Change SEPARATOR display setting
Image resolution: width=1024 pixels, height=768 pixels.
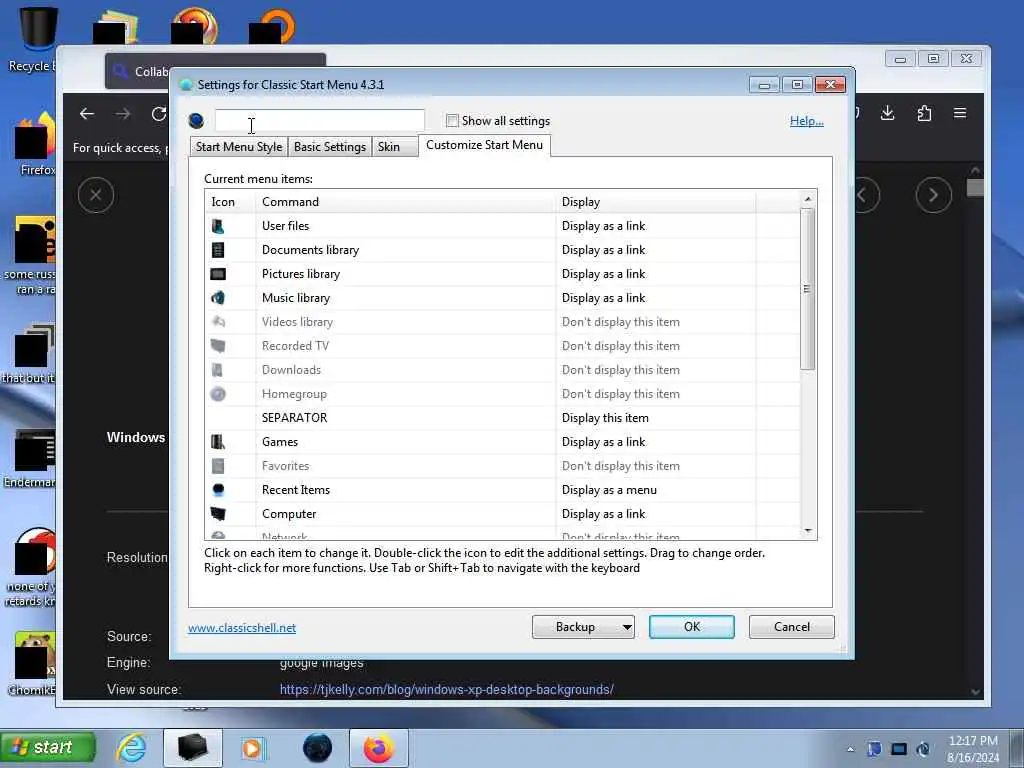point(656,418)
